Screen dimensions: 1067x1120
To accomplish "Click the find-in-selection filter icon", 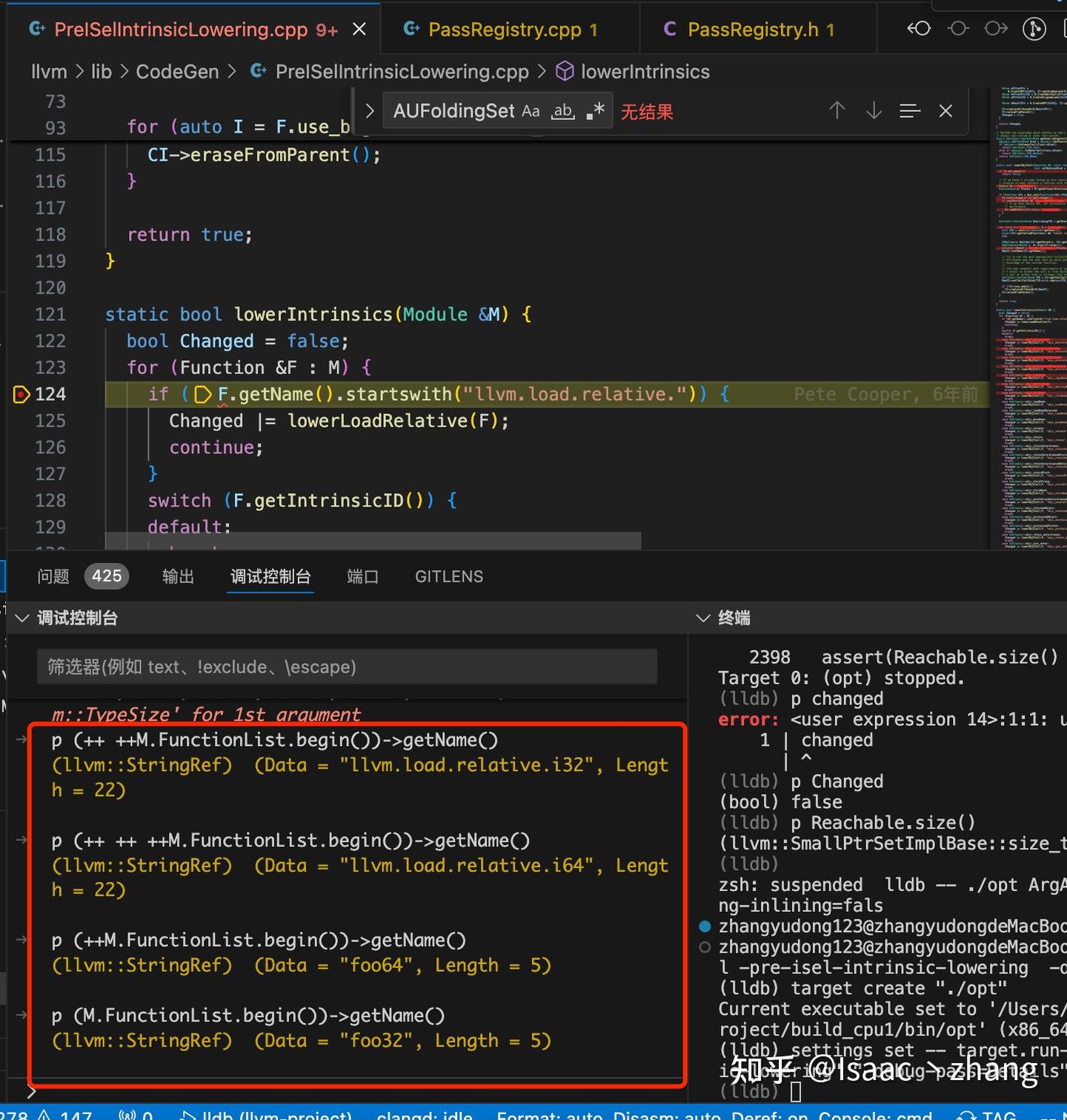I will pyautogui.click(x=910, y=110).
